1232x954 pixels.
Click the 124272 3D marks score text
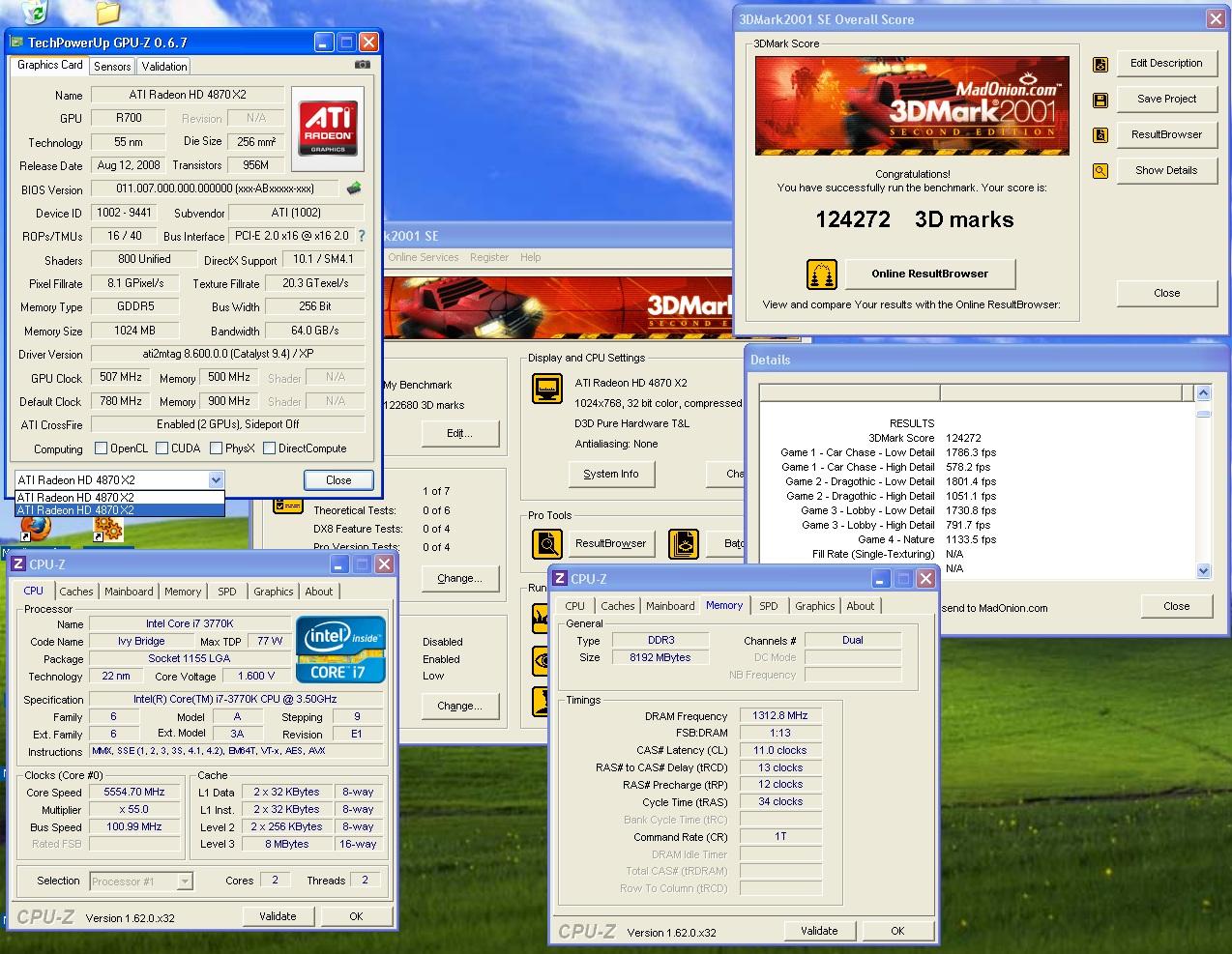pyautogui.click(x=914, y=219)
